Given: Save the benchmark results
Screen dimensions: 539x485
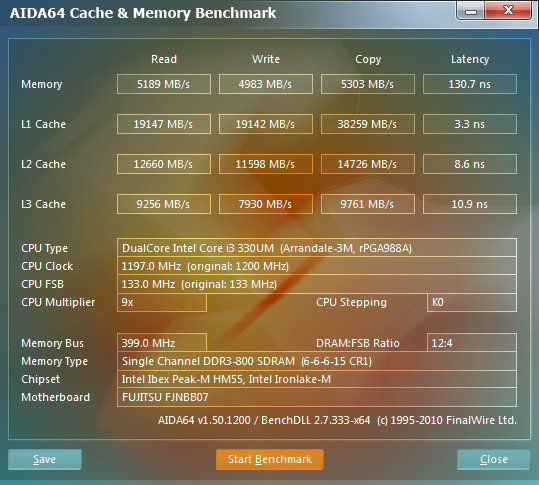Looking at the screenshot, I should click(x=45, y=459).
